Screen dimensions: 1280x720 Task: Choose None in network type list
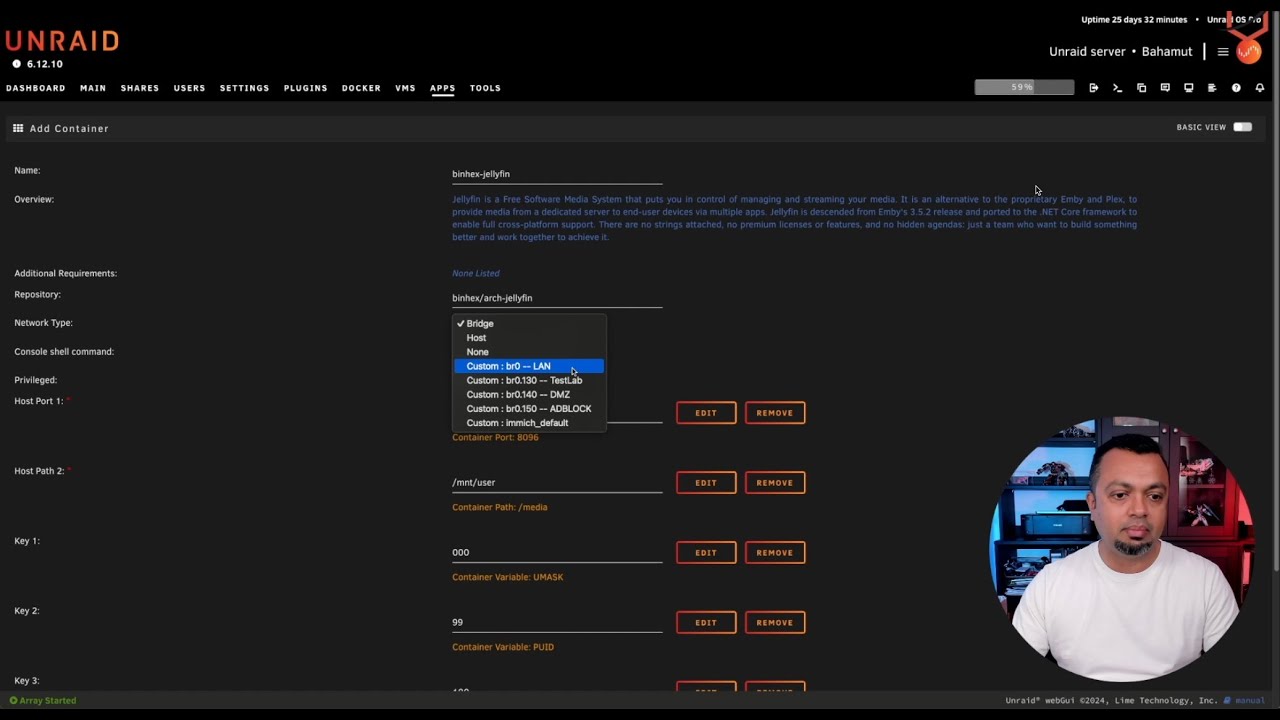pos(529,352)
